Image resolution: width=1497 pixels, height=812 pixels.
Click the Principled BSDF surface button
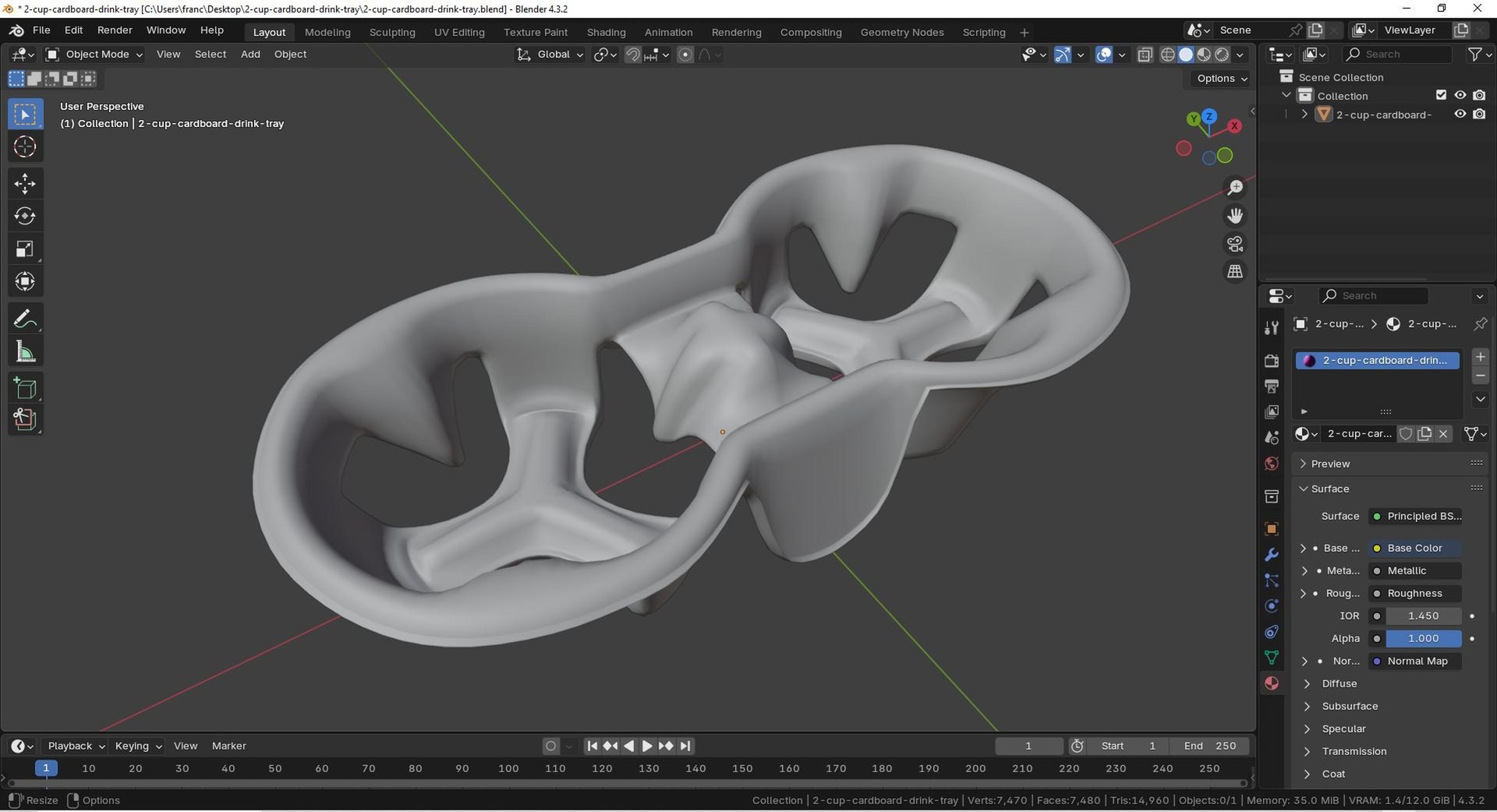[1416, 516]
